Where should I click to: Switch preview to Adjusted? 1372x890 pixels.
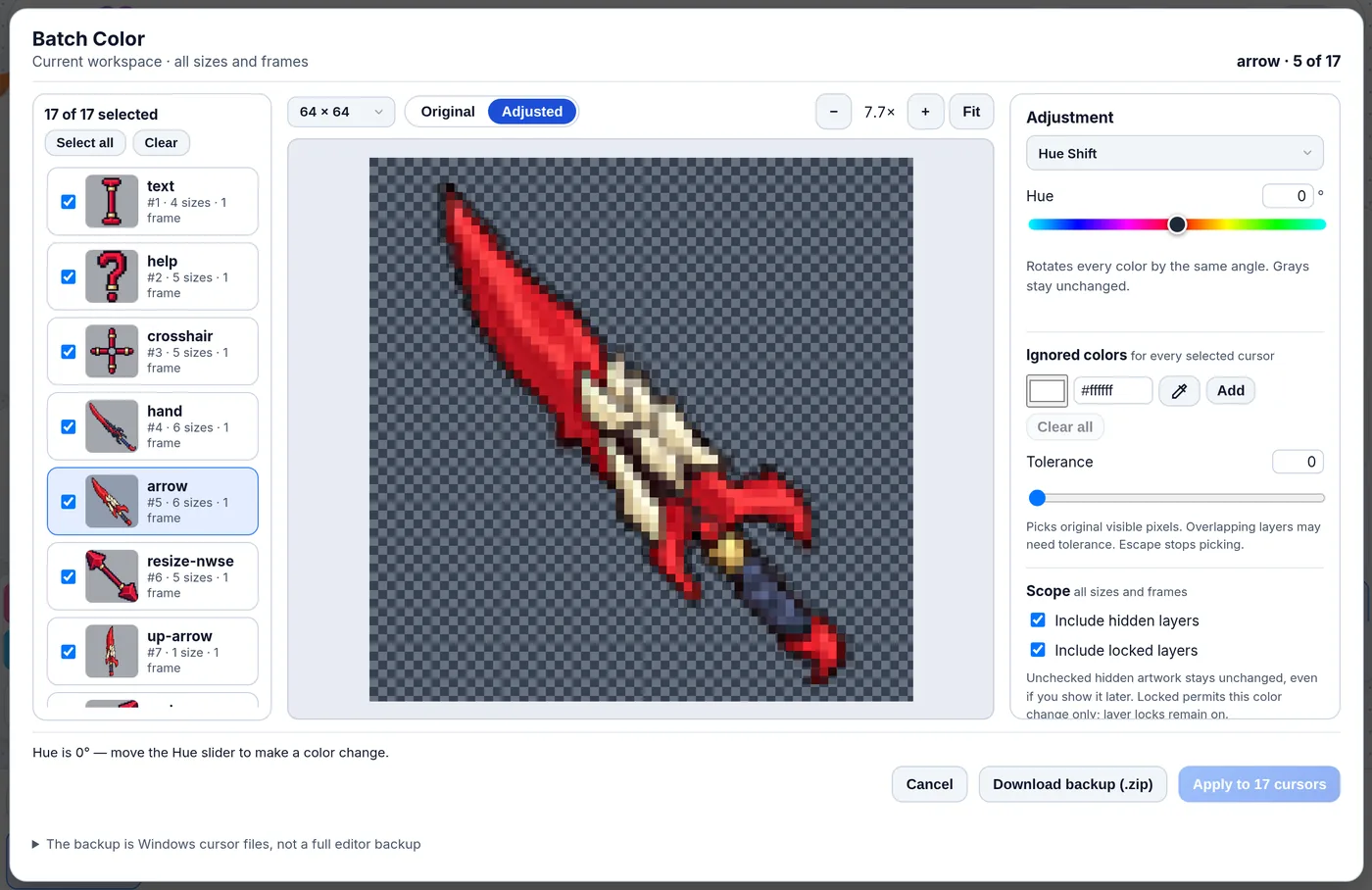[x=532, y=112]
